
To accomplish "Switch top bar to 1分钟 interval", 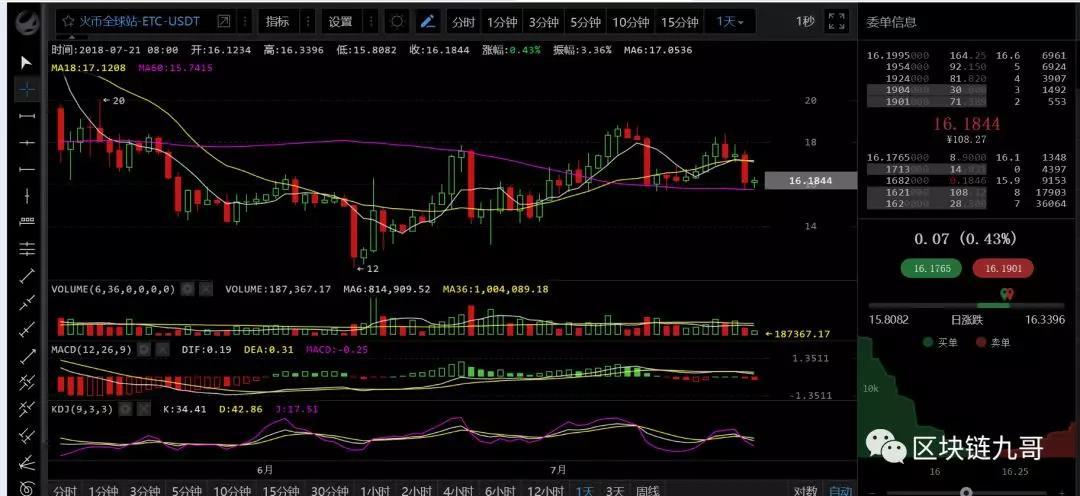I will pos(501,22).
